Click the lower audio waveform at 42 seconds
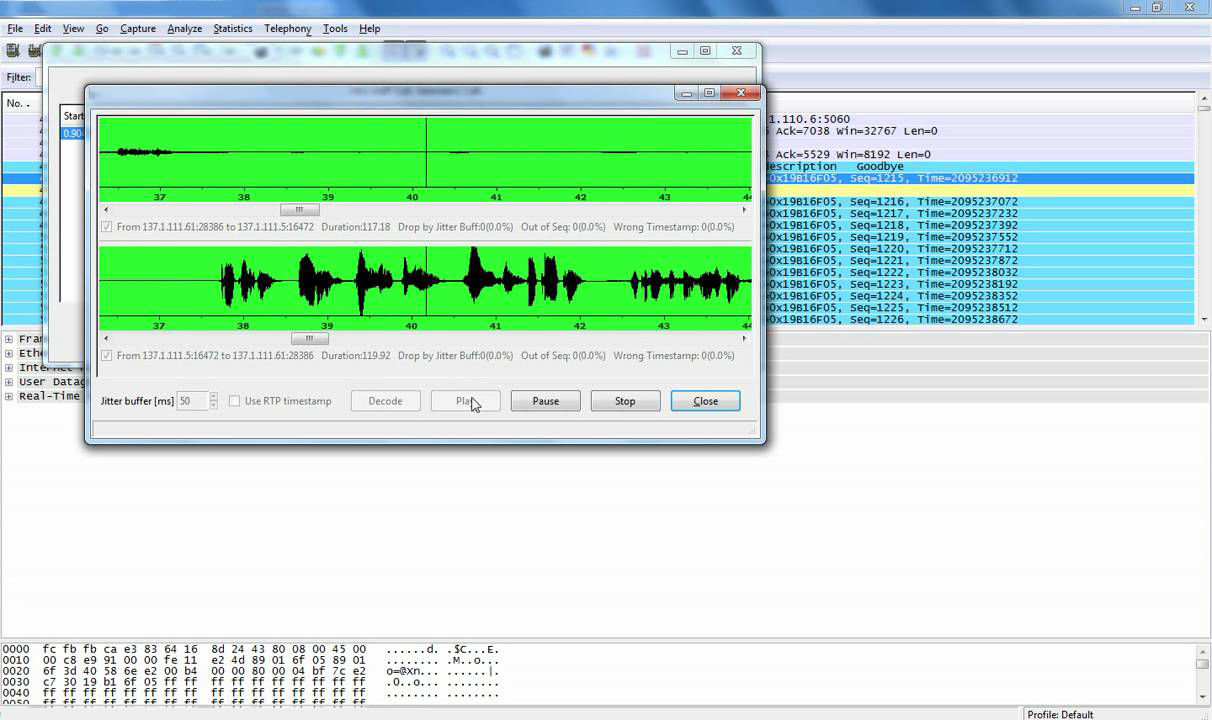The image size is (1212, 720). pyautogui.click(x=580, y=281)
